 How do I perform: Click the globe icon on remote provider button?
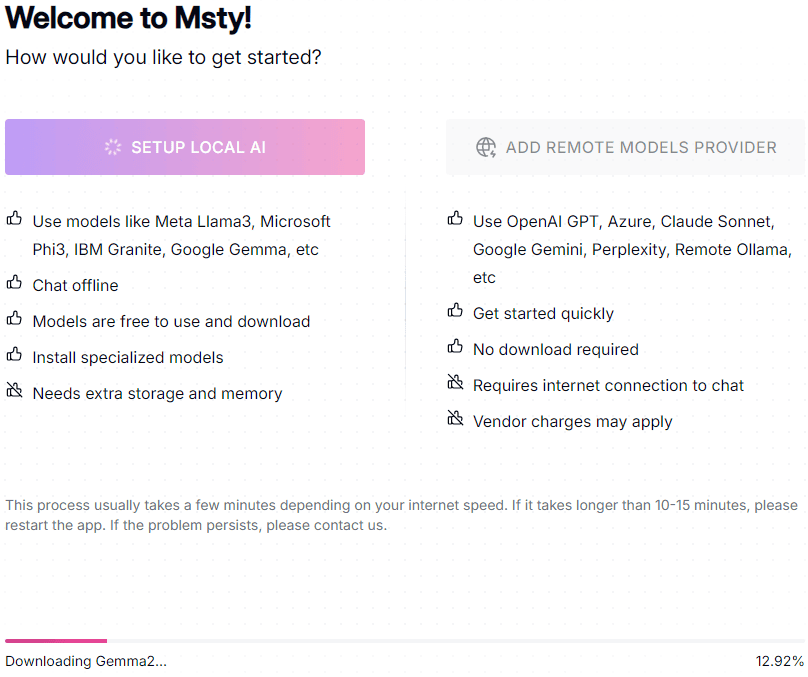click(x=486, y=148)
